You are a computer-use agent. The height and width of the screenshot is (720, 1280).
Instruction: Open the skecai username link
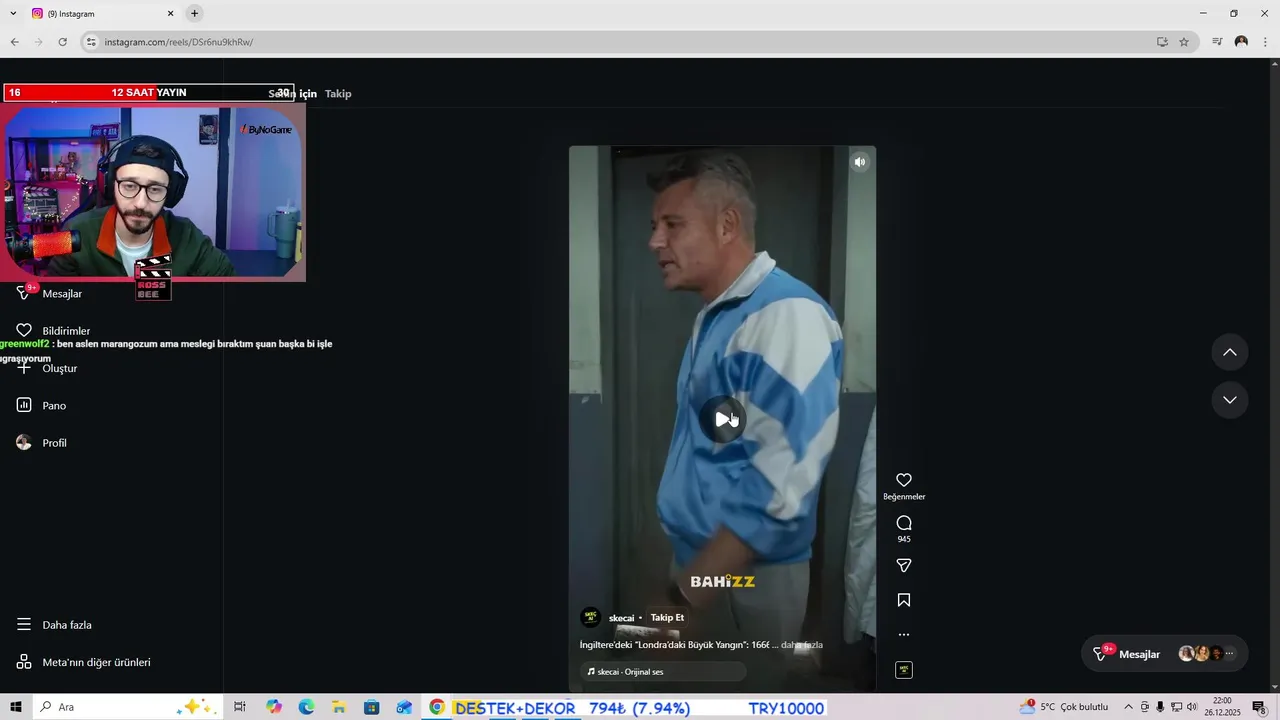click(x=621, y=618)
